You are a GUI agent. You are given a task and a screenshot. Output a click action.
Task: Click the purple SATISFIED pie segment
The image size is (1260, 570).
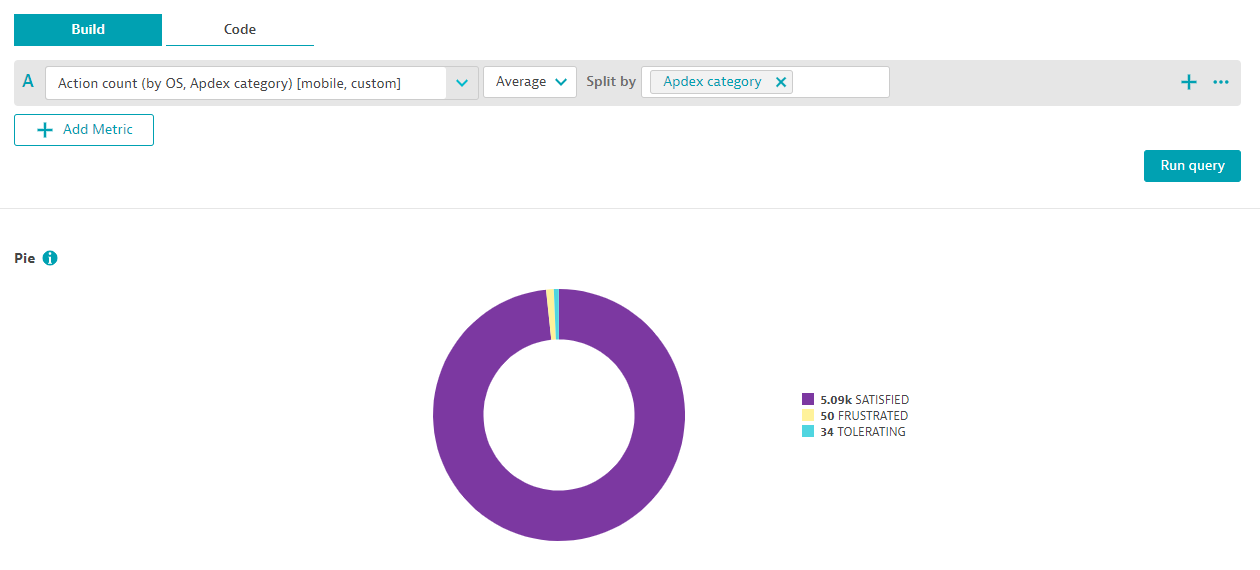[559, 515]
